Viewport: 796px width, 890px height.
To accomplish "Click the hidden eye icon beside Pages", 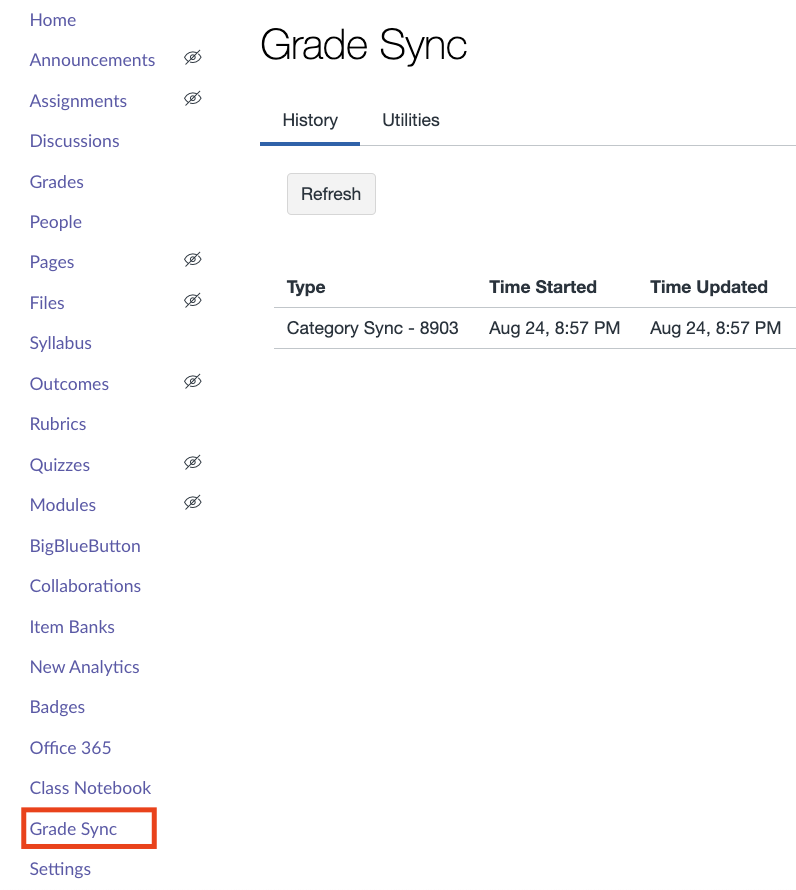I will click(193, 260).
